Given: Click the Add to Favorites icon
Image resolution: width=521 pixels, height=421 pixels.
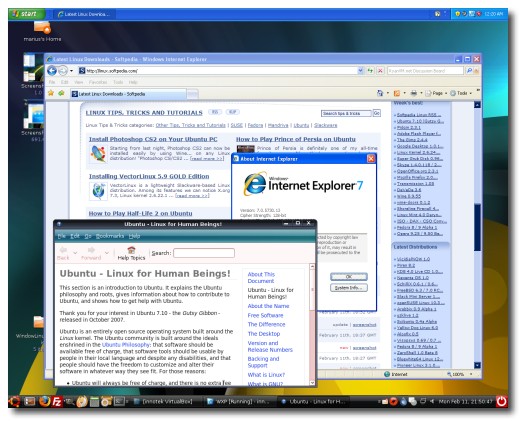Looking at the screenshot, I should pos(61,93).
